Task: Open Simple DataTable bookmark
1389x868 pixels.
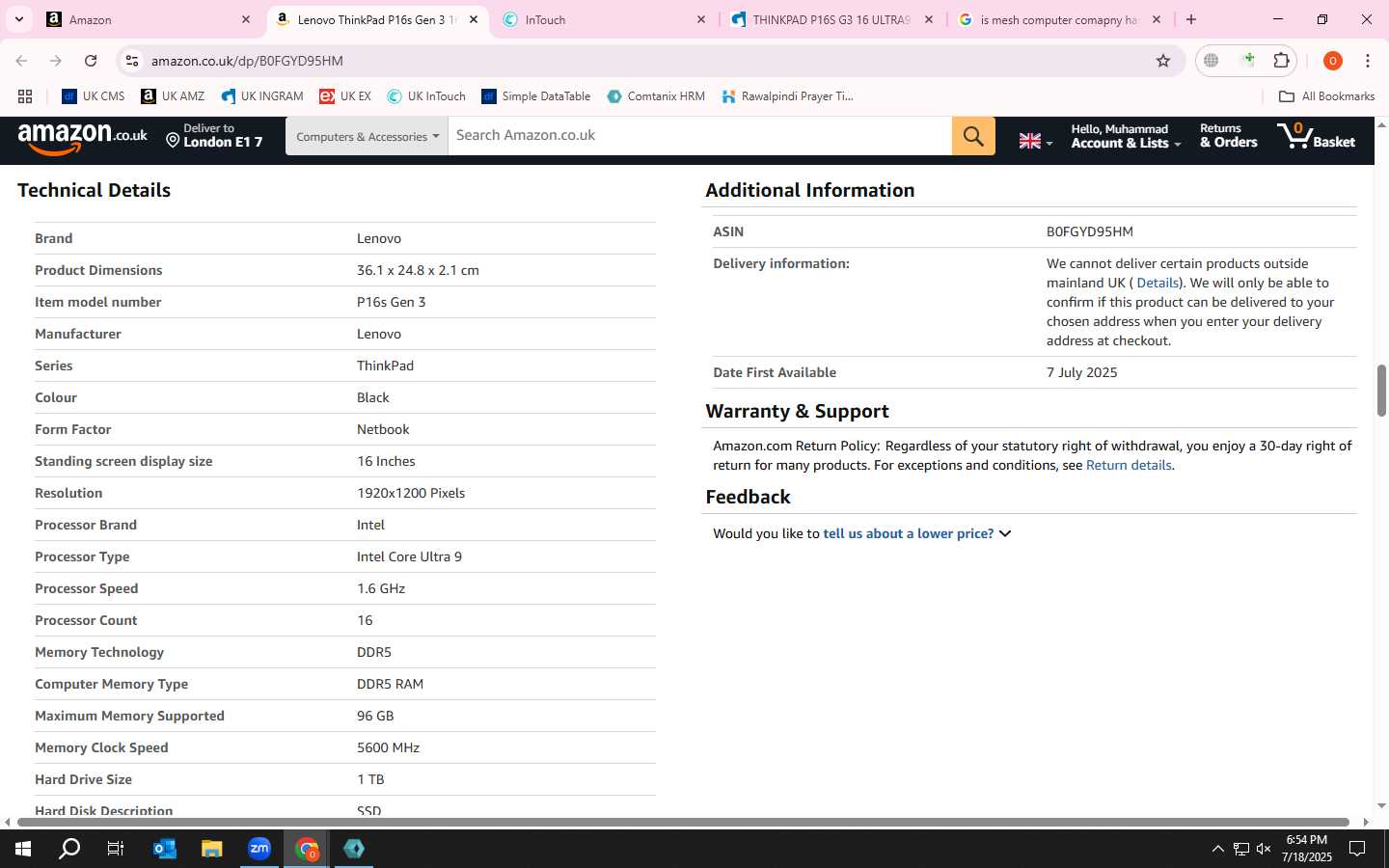Action: click(536, 96)
